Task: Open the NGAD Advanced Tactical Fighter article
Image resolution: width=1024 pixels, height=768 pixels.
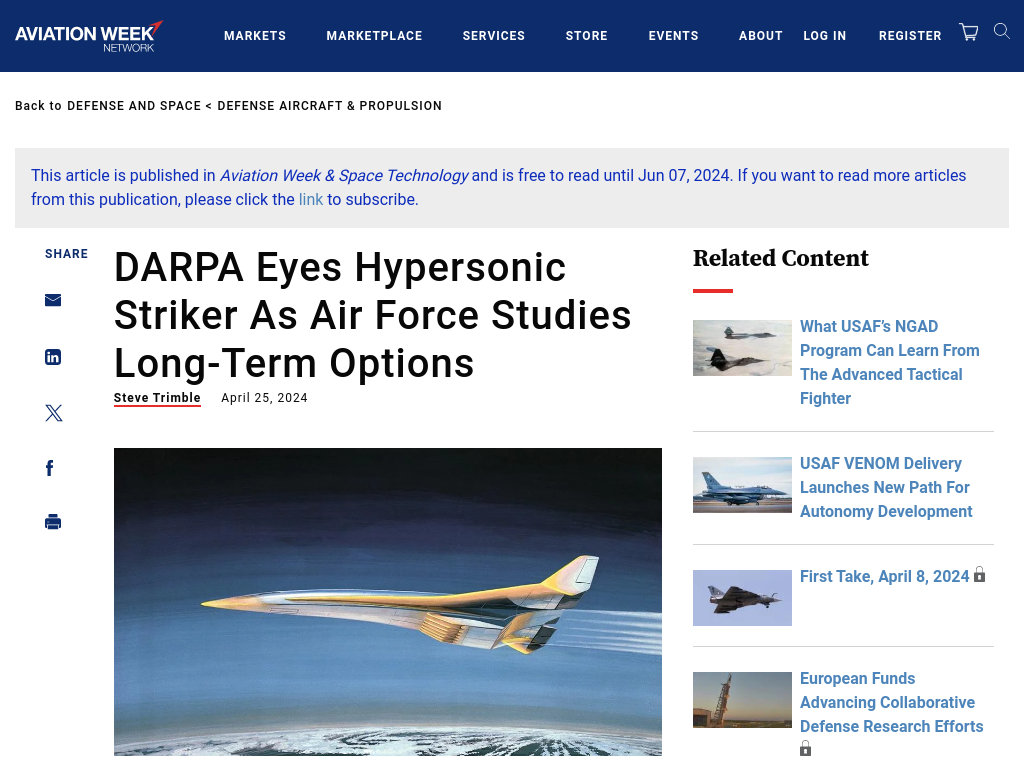Action: 889,362
